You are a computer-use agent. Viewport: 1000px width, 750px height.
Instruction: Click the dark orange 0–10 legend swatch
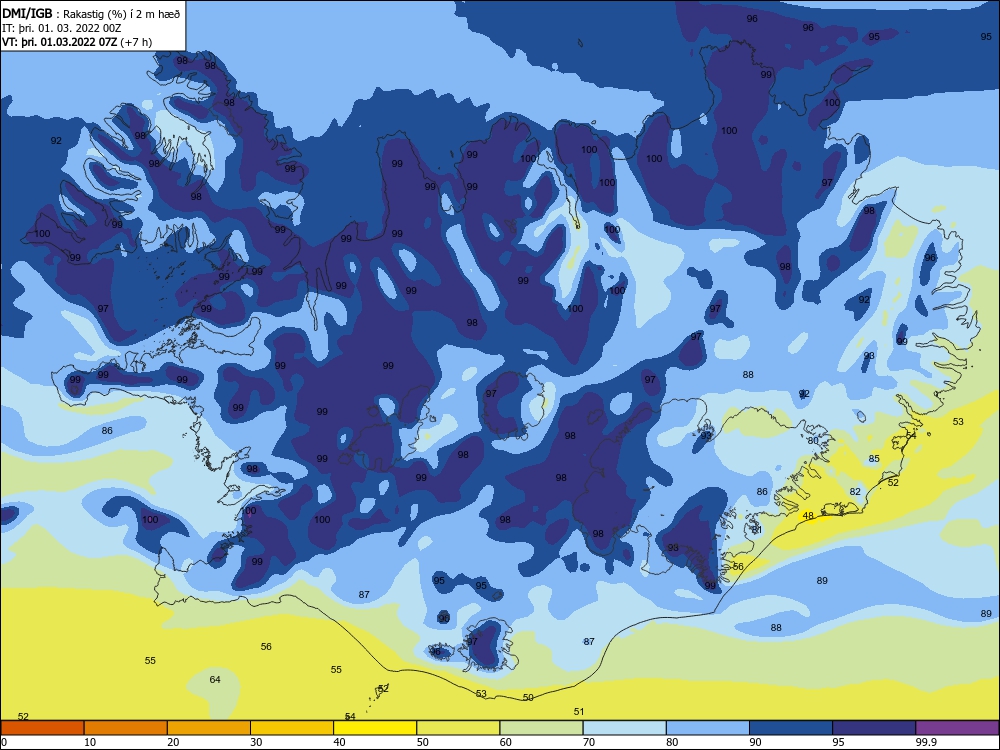(x=42, y=728)
